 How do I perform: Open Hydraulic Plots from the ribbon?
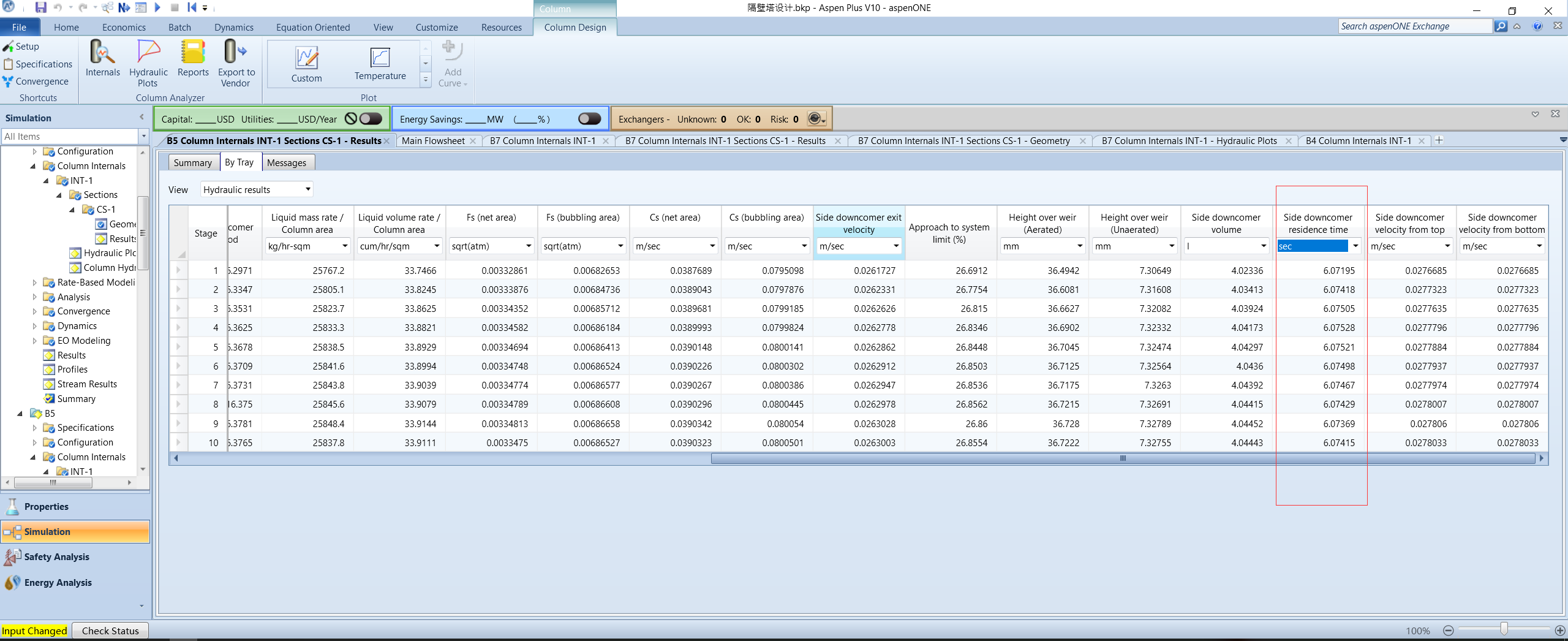click(148, 64)
